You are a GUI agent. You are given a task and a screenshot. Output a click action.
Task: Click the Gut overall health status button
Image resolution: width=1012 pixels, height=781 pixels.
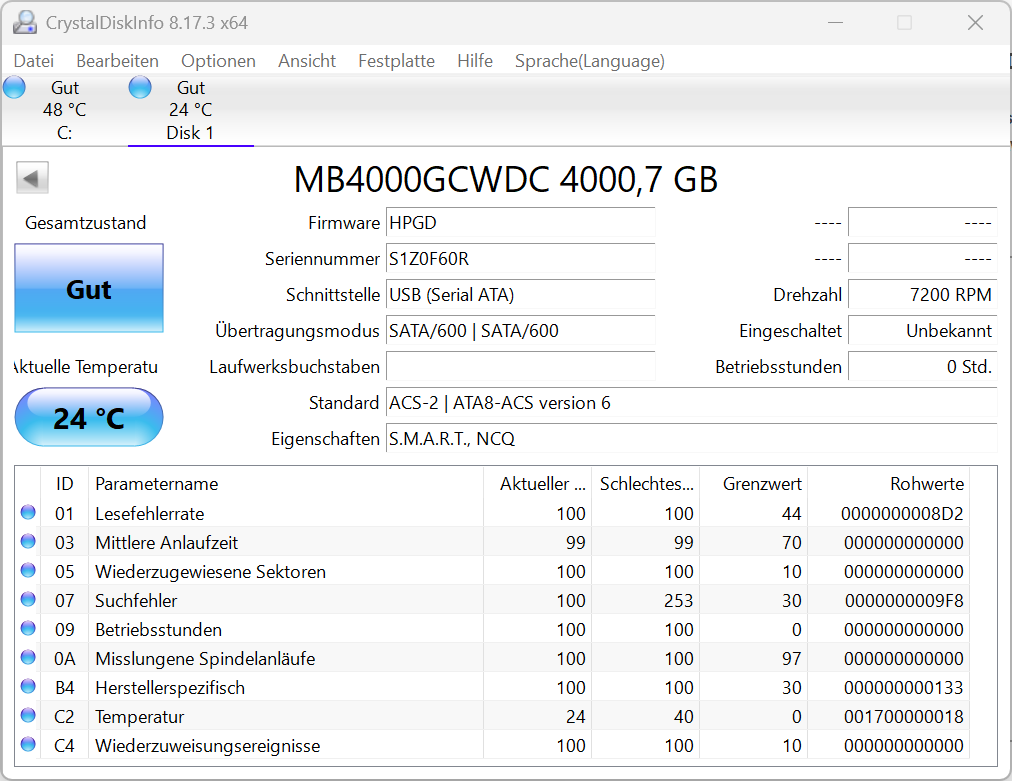[x=89, y=289]
